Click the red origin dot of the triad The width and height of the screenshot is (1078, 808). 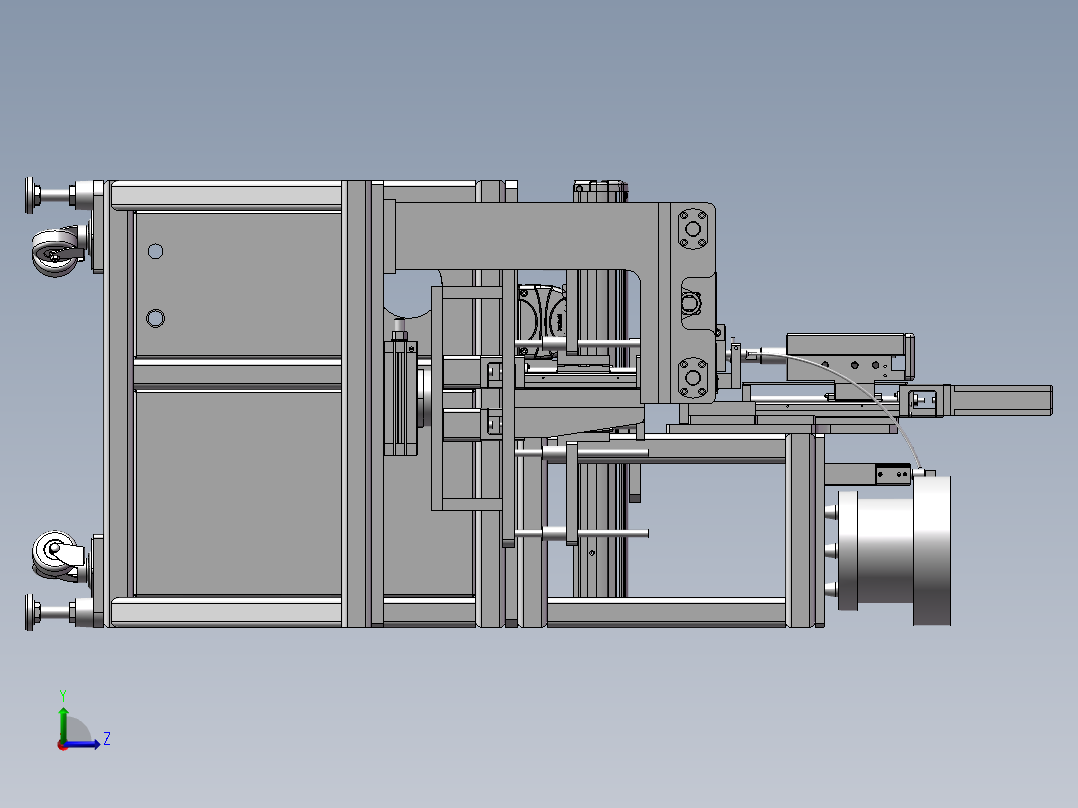(62, 744)
